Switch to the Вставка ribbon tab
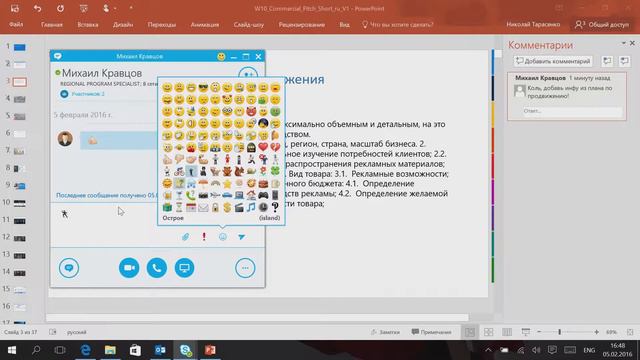The image size is (640, 360). 88,24
